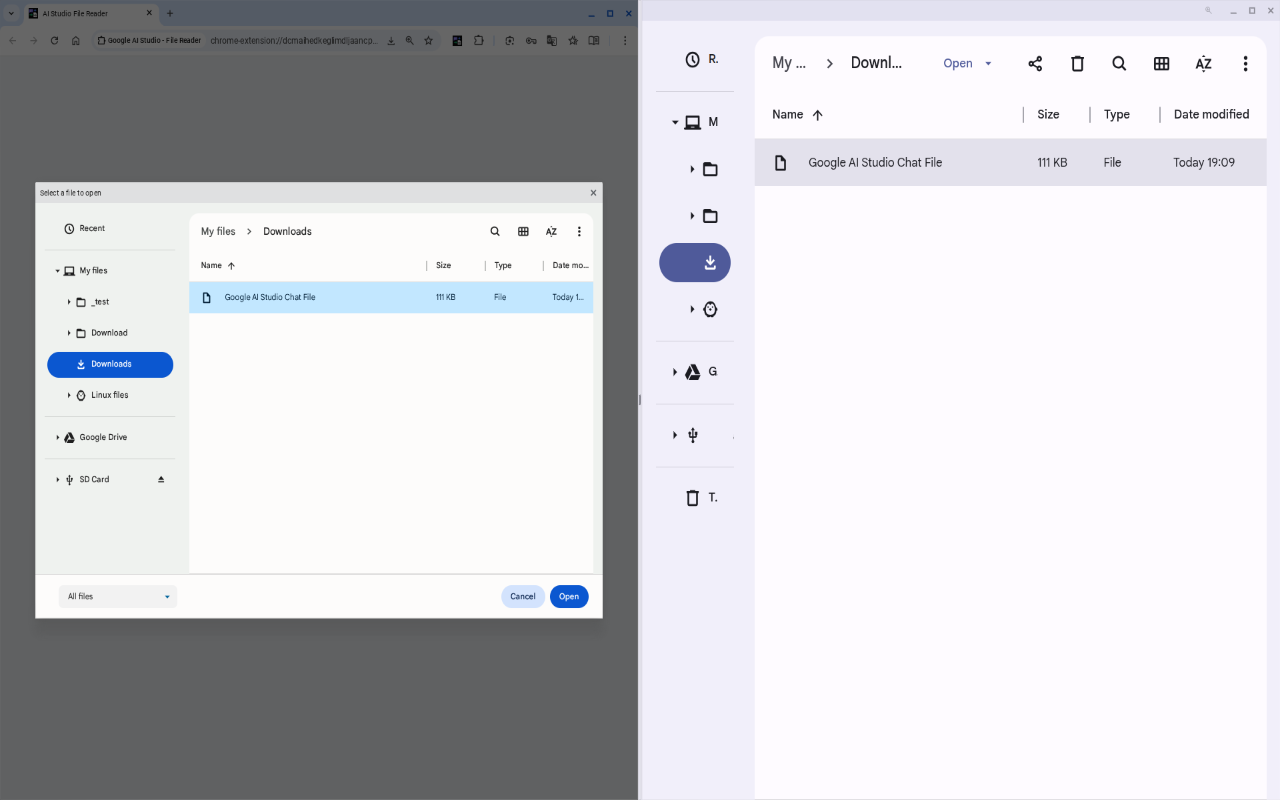Click highlighted Downloads icon in Files window sidebar
The width and height of the screenshot is (1280, 800).
pyautogui.click(x=710, y=263)
